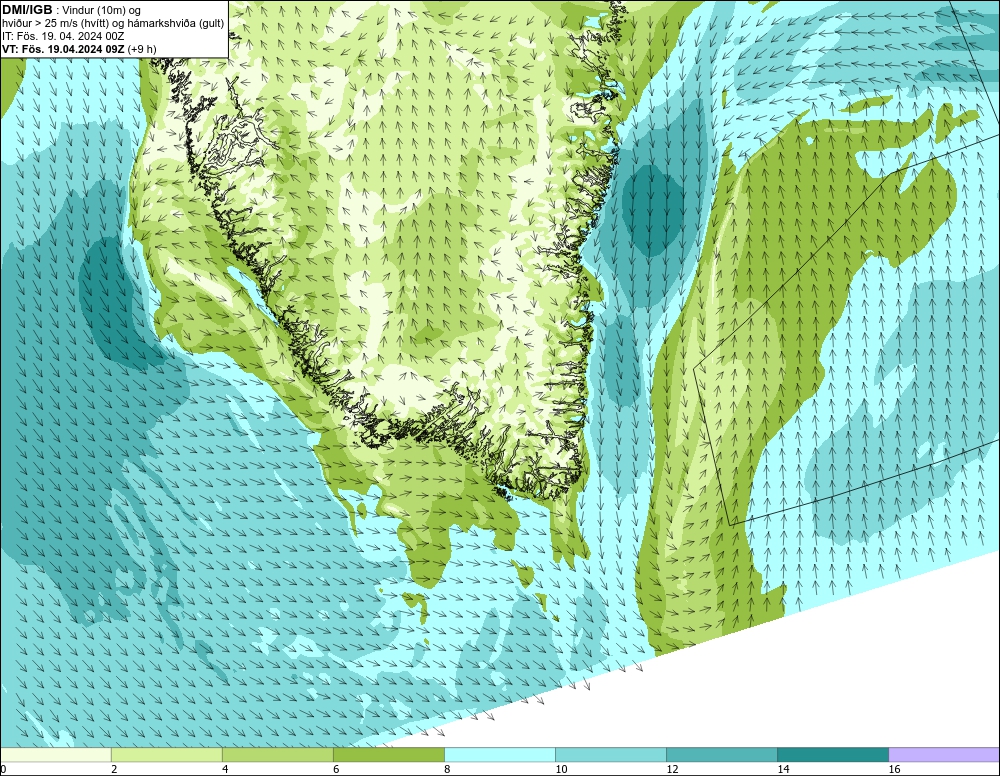1000x776 pixels.
Task: Click the light green 2-4 m/s legend swatch
Action: [x=167, y=755]
